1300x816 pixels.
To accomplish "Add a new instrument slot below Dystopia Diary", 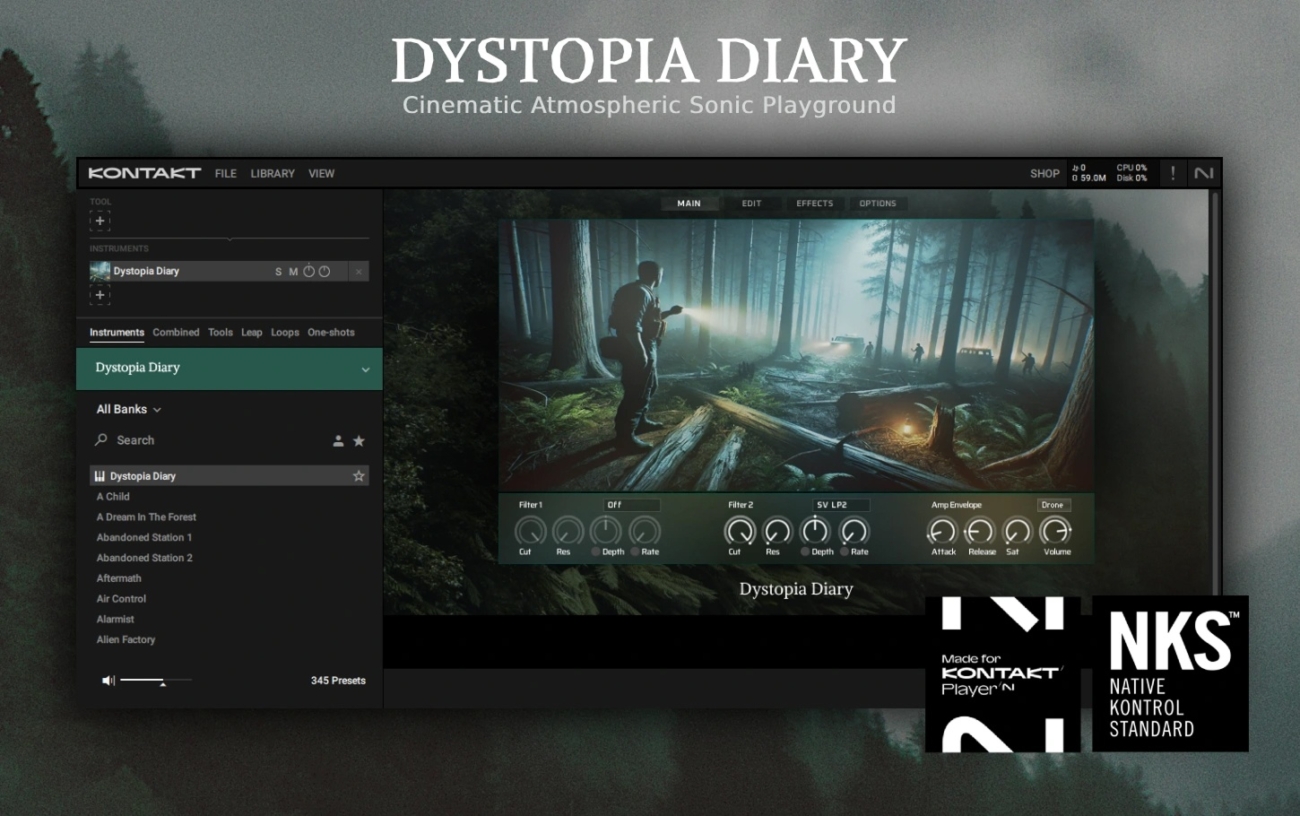I will tap(100, 295).
